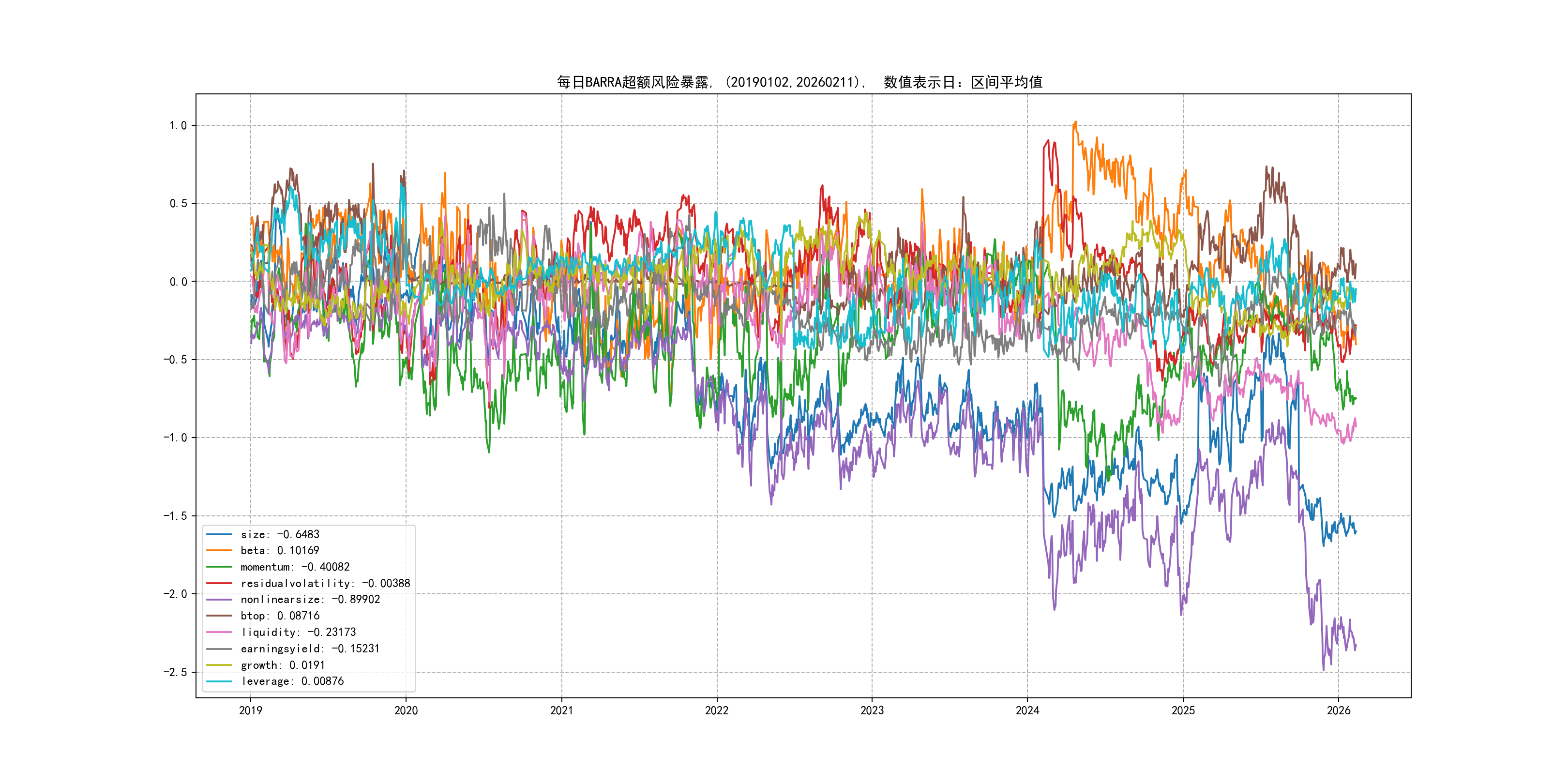Select the residualvolatility legend label

(325, 583)
